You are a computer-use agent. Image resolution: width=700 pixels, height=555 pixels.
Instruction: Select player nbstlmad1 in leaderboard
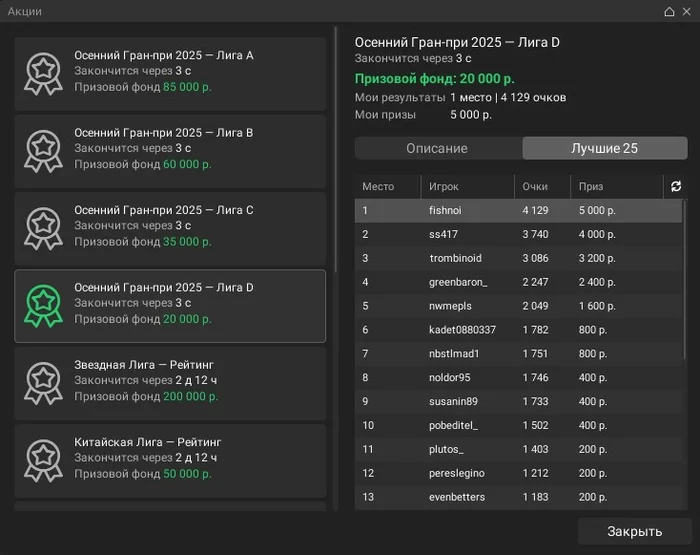point(518,354)
